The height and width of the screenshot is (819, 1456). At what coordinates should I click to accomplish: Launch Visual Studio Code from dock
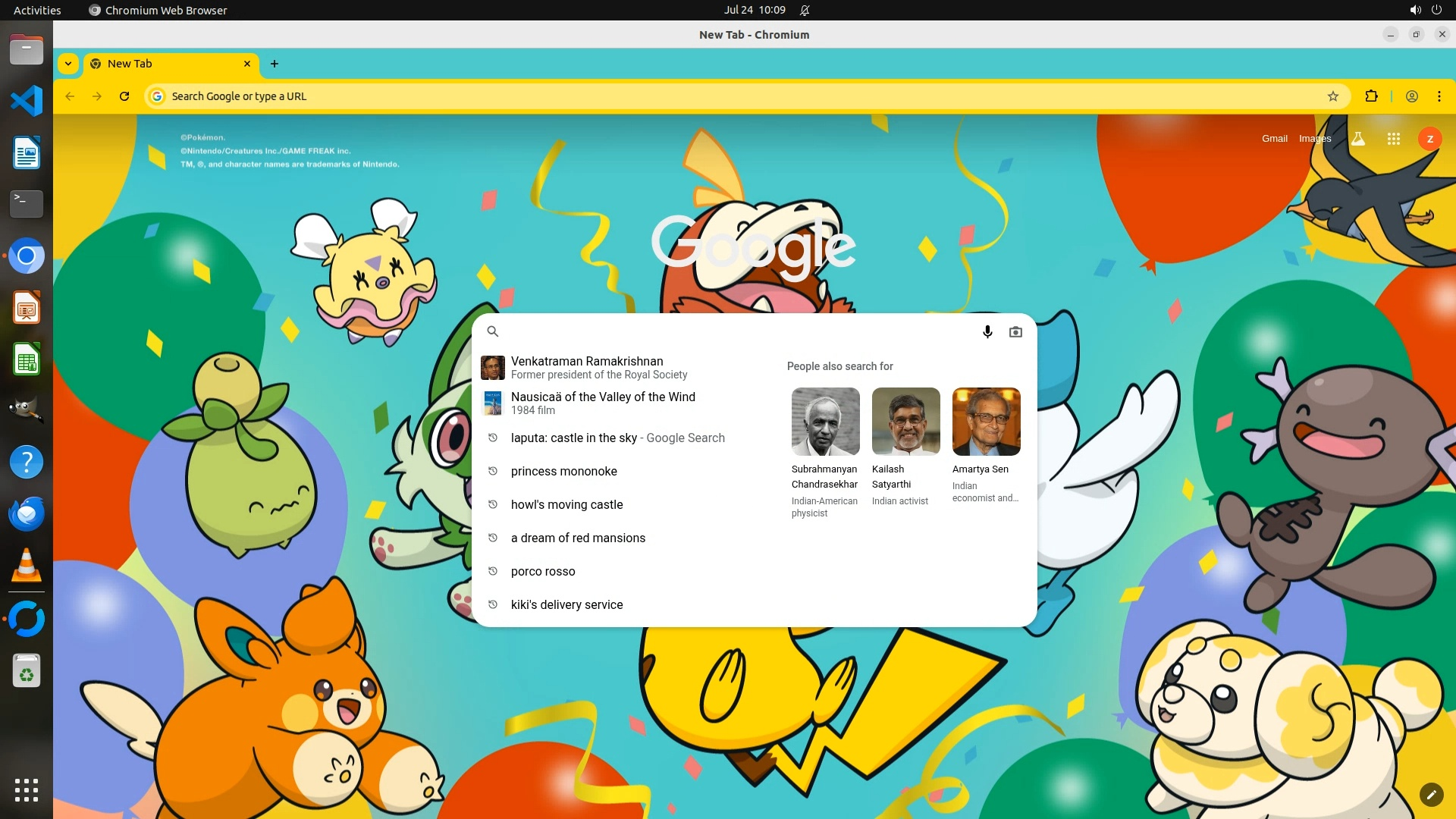[x=27, y=101]
